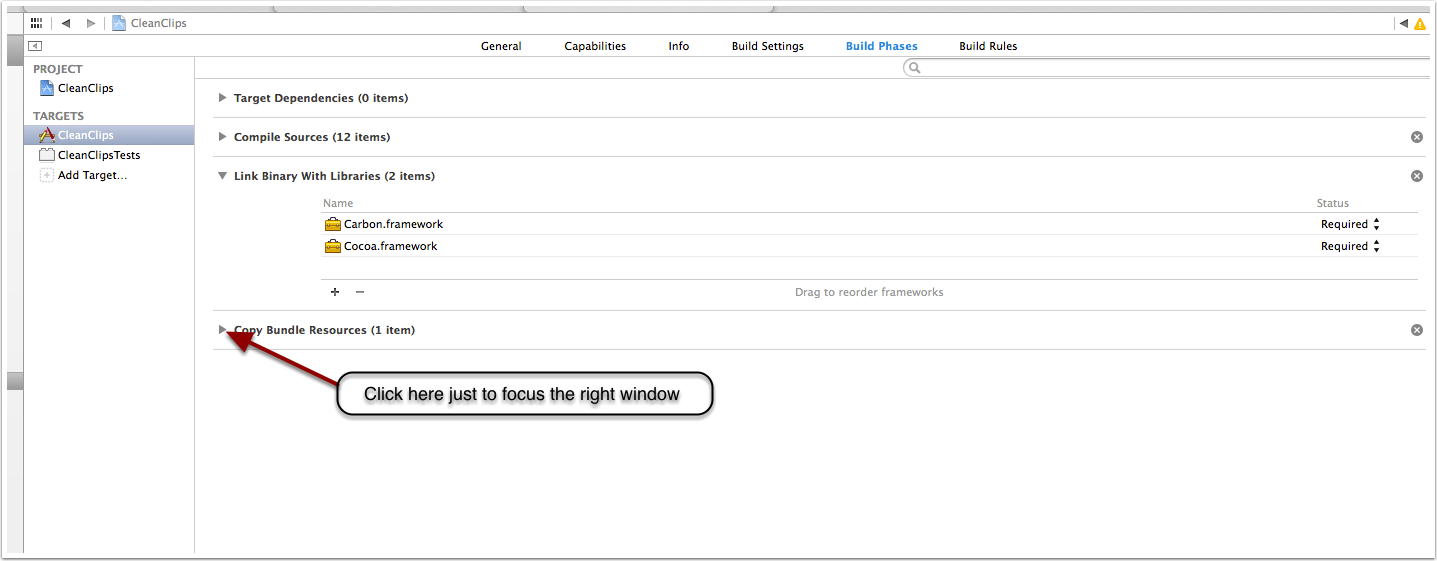
Task: Add a framework with the plus button
Action: pyautogui.click(x=335, y=292)
